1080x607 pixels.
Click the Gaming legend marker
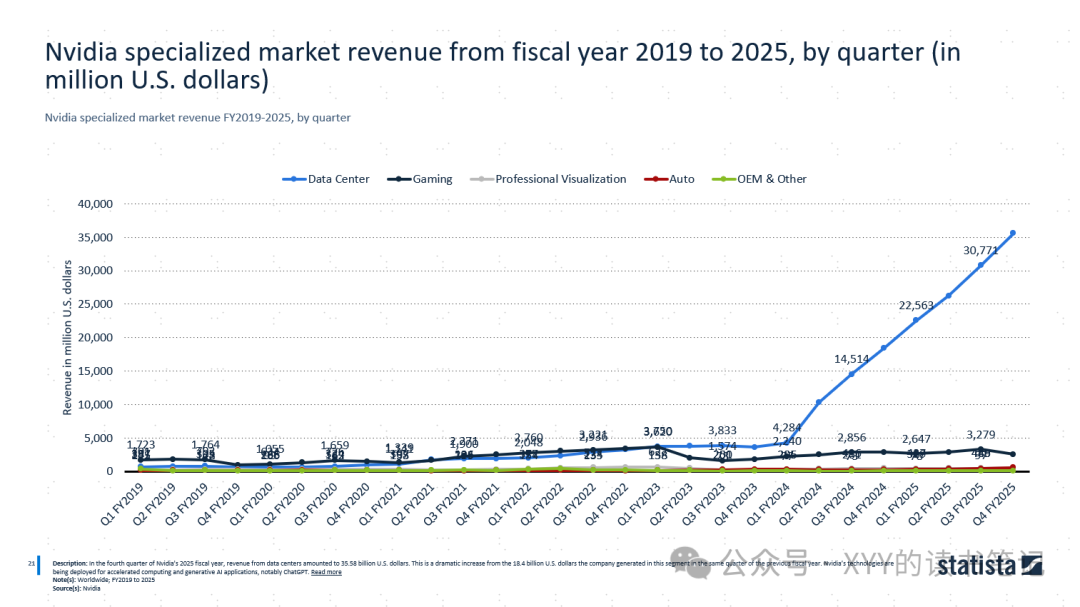coord(400,179)
